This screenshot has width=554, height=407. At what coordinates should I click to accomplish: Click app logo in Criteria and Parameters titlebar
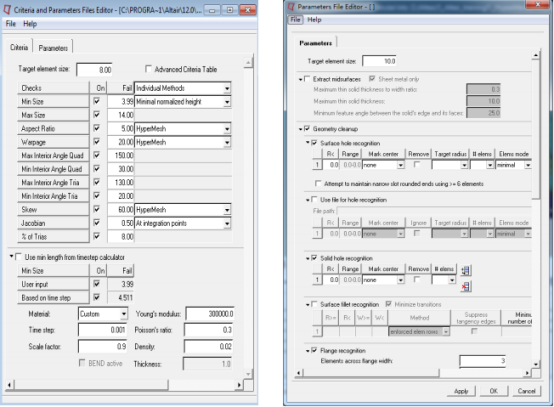click(7, 10)
